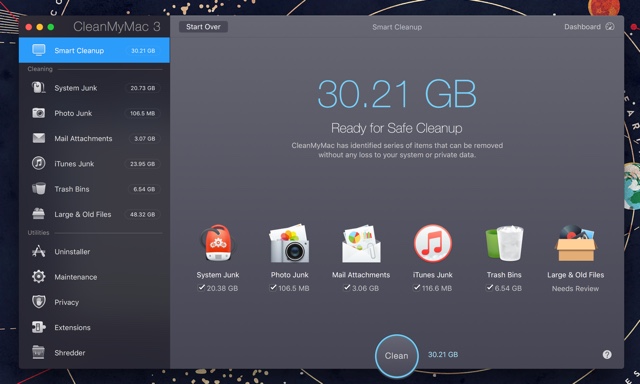Image resolution: width=640 pixels, height=384 pixels.
Task: Click the 106.5 MB Photo Junk sidebar badge
Action: click(x=142, y=113)
